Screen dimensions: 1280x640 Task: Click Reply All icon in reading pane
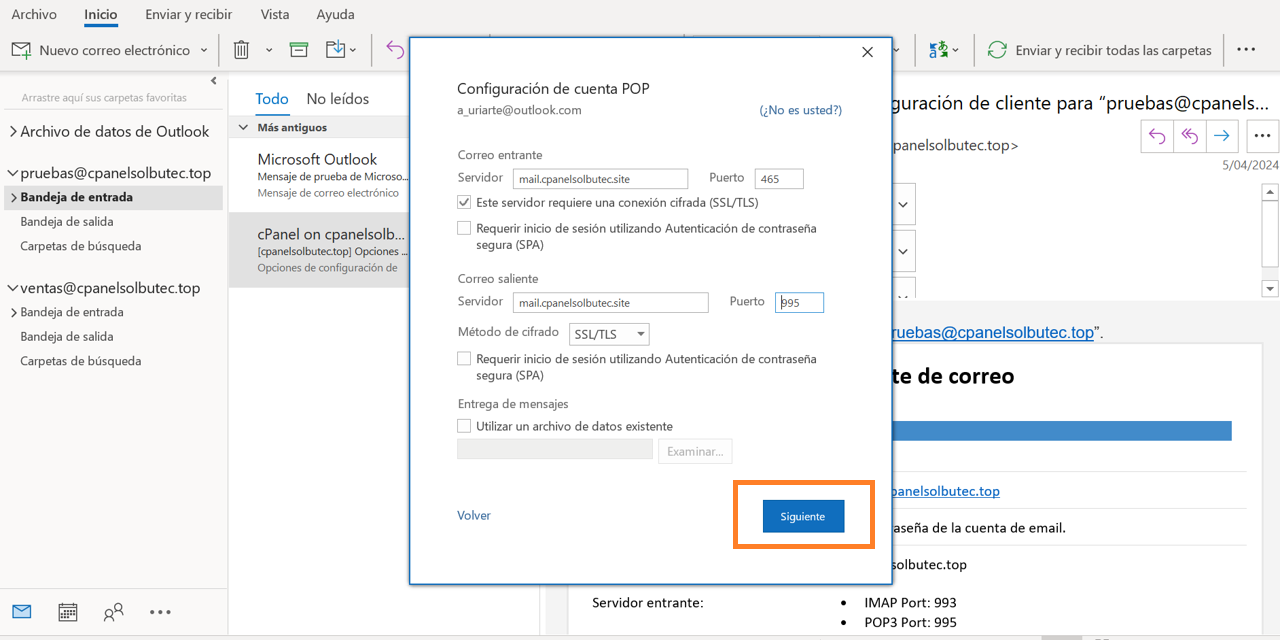tap(1189, 136)
